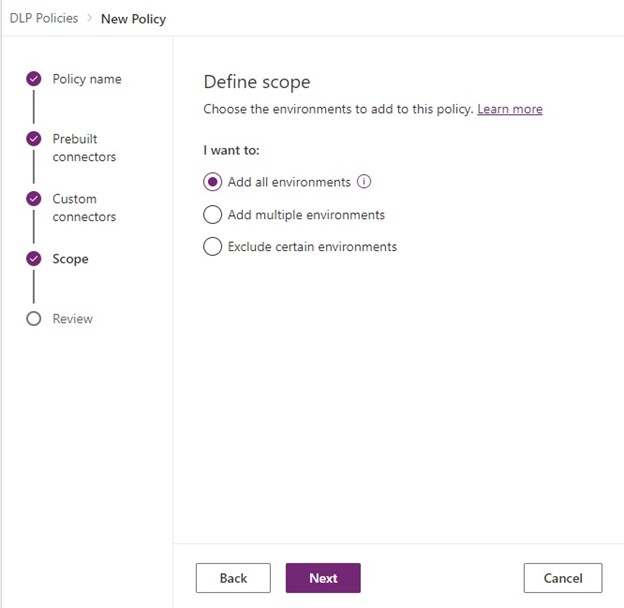Select the Exclude certain environments radio button
The width and height of the screenshot is (624, 608).
pos(212,247)
